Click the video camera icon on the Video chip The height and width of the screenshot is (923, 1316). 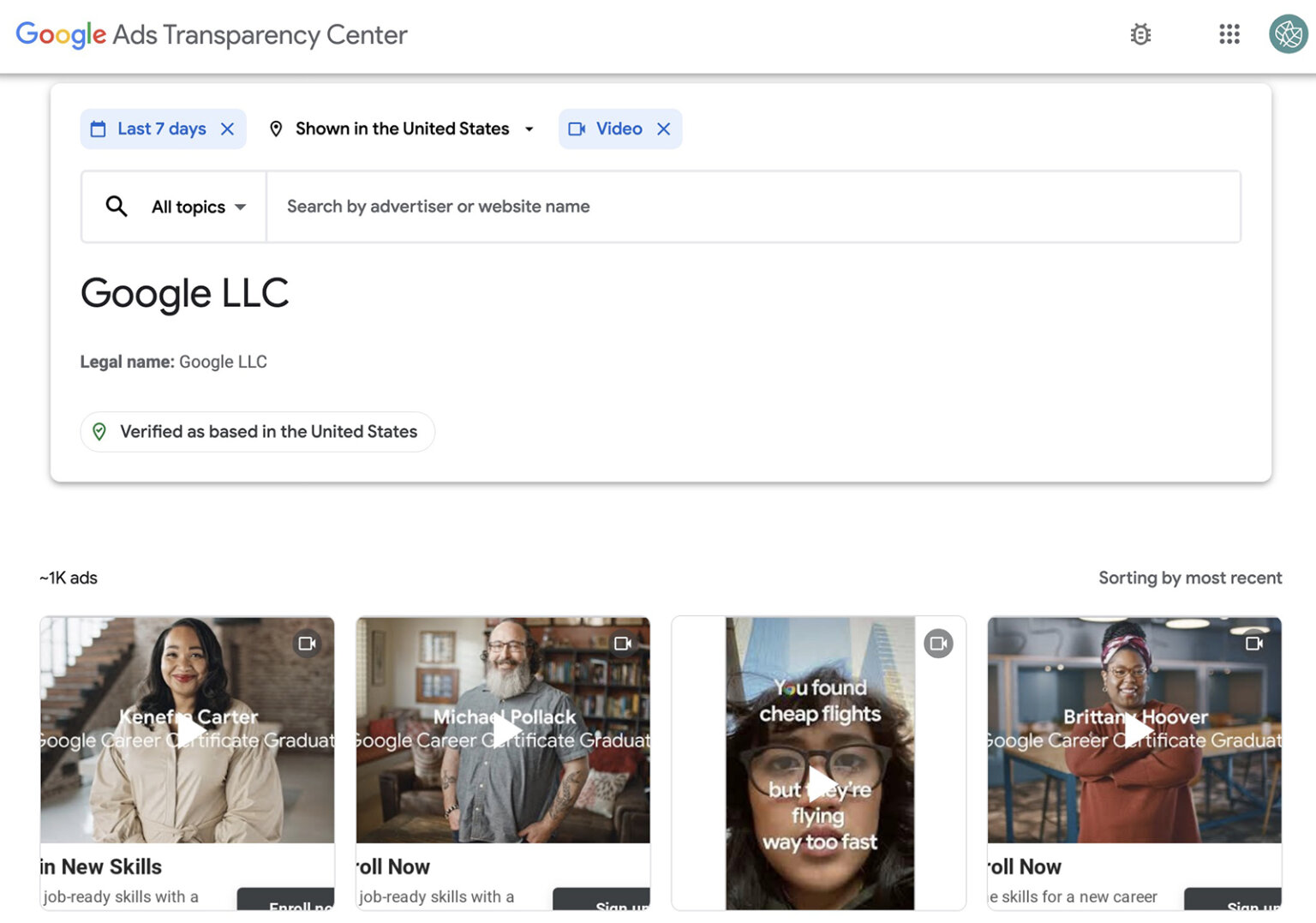[577, 129]
